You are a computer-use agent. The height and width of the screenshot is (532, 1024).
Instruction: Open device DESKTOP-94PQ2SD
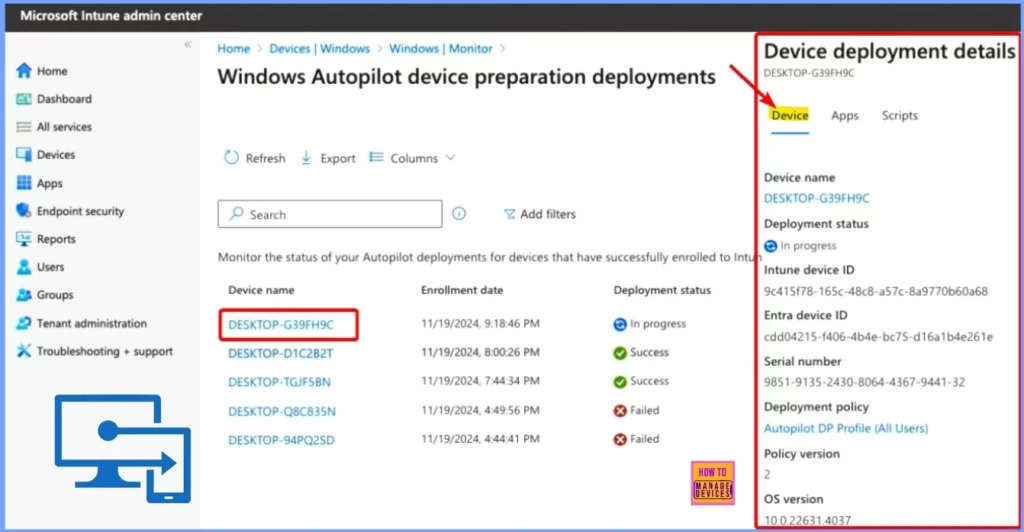coord(281,440)
